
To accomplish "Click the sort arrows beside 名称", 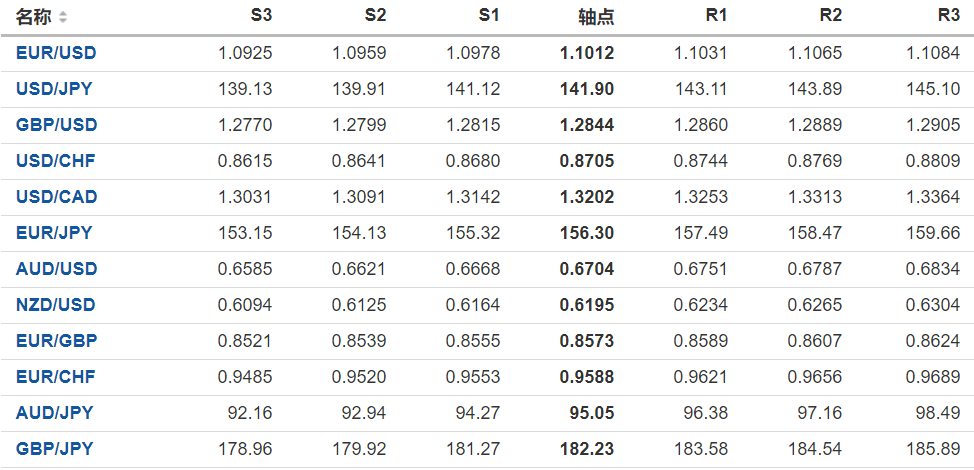I will click(x=64, y=17).
